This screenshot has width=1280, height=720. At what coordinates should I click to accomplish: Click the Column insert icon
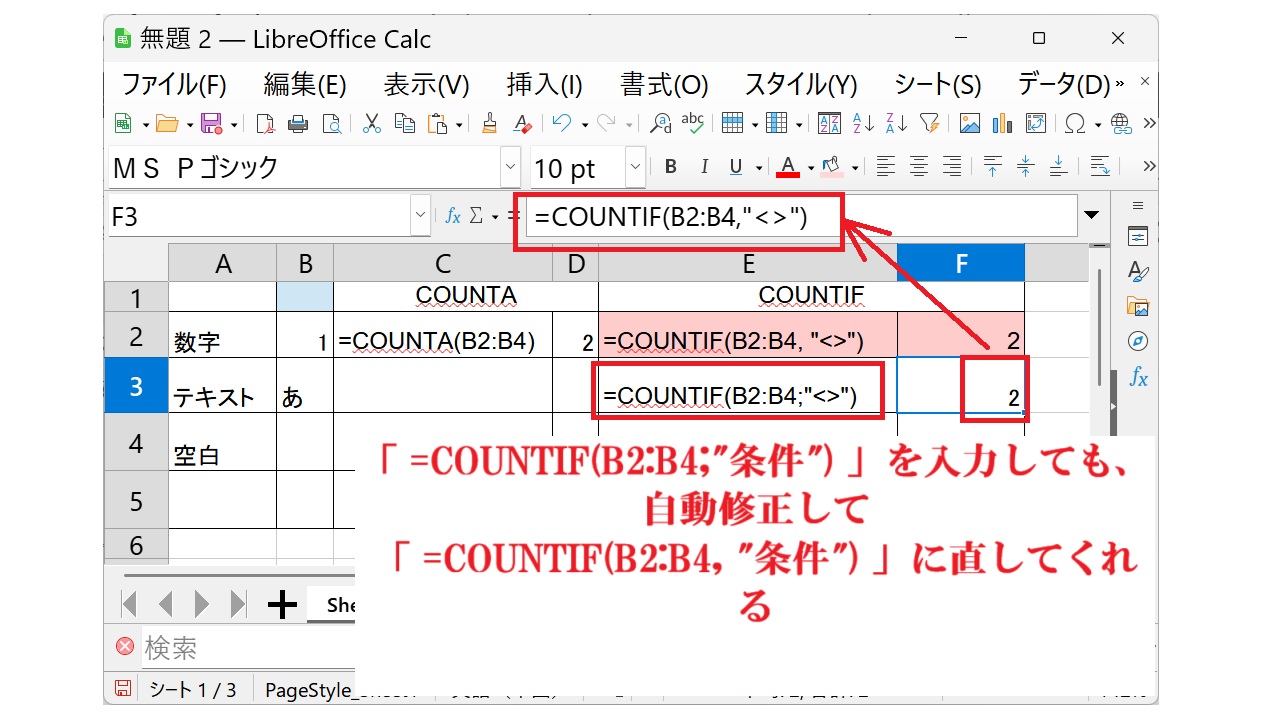[777, 123]
